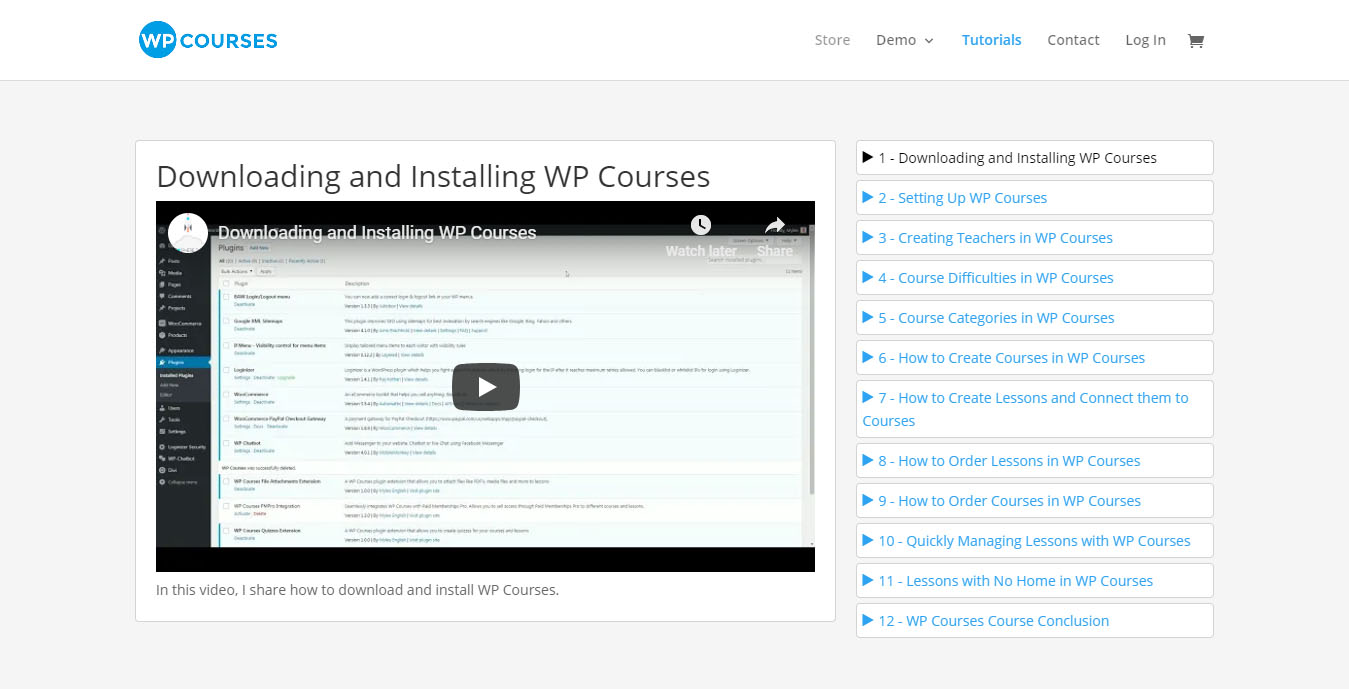Open lesson 8 - How to Order Lessons
Screen dimensions: 1349x689
1035,461
